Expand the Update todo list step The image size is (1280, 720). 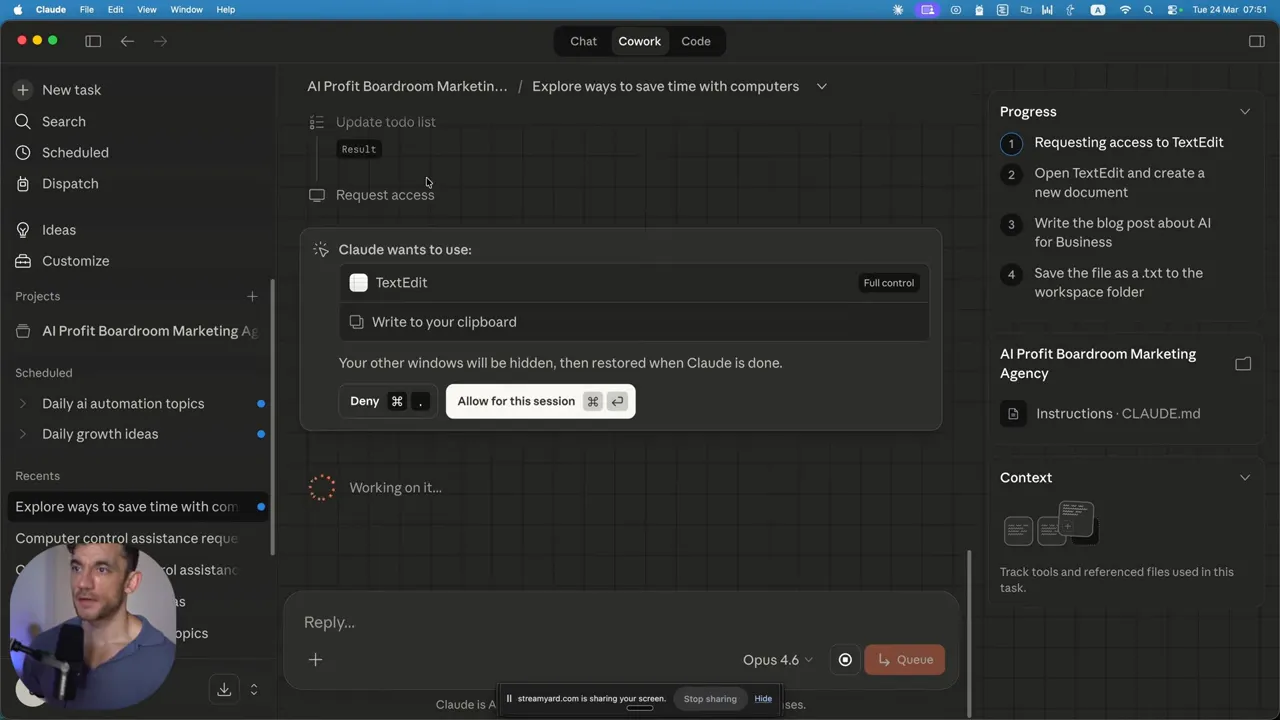coord(386,122)
